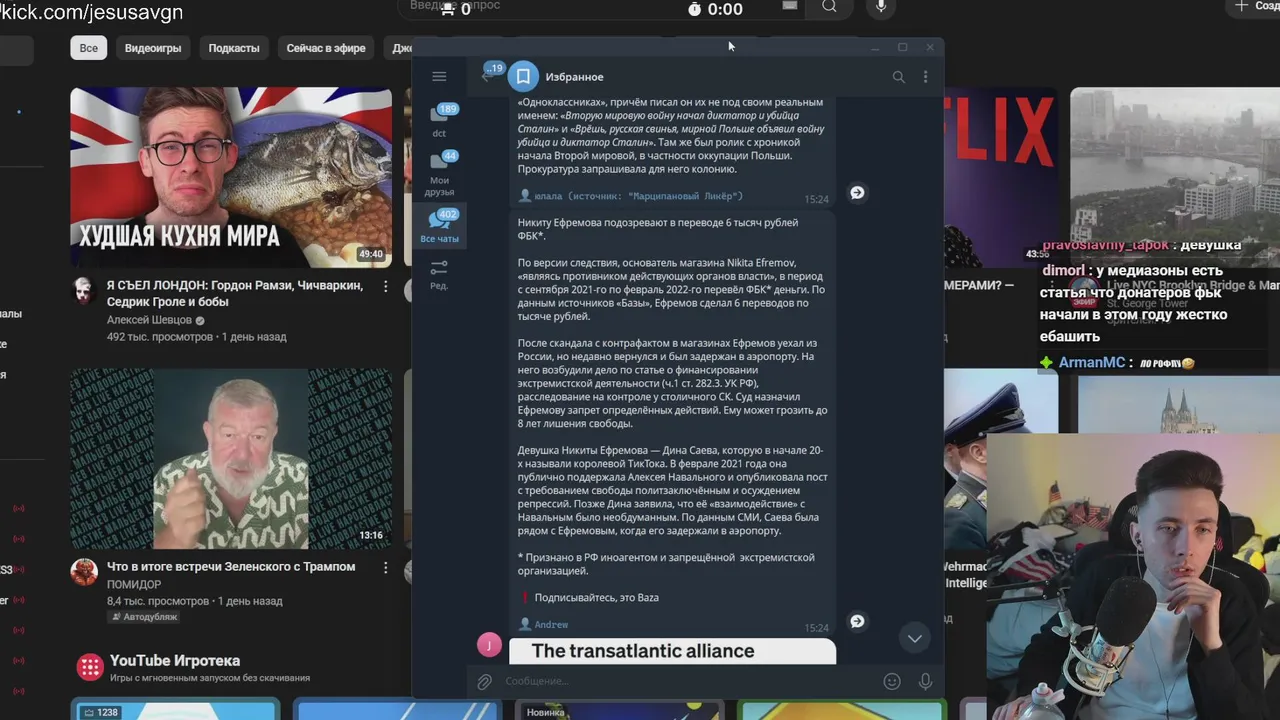Open options menu for Я СЪЕЛ ЛОНДОН video
This screenshot has height=720, width=1280.
coord(385,287)
